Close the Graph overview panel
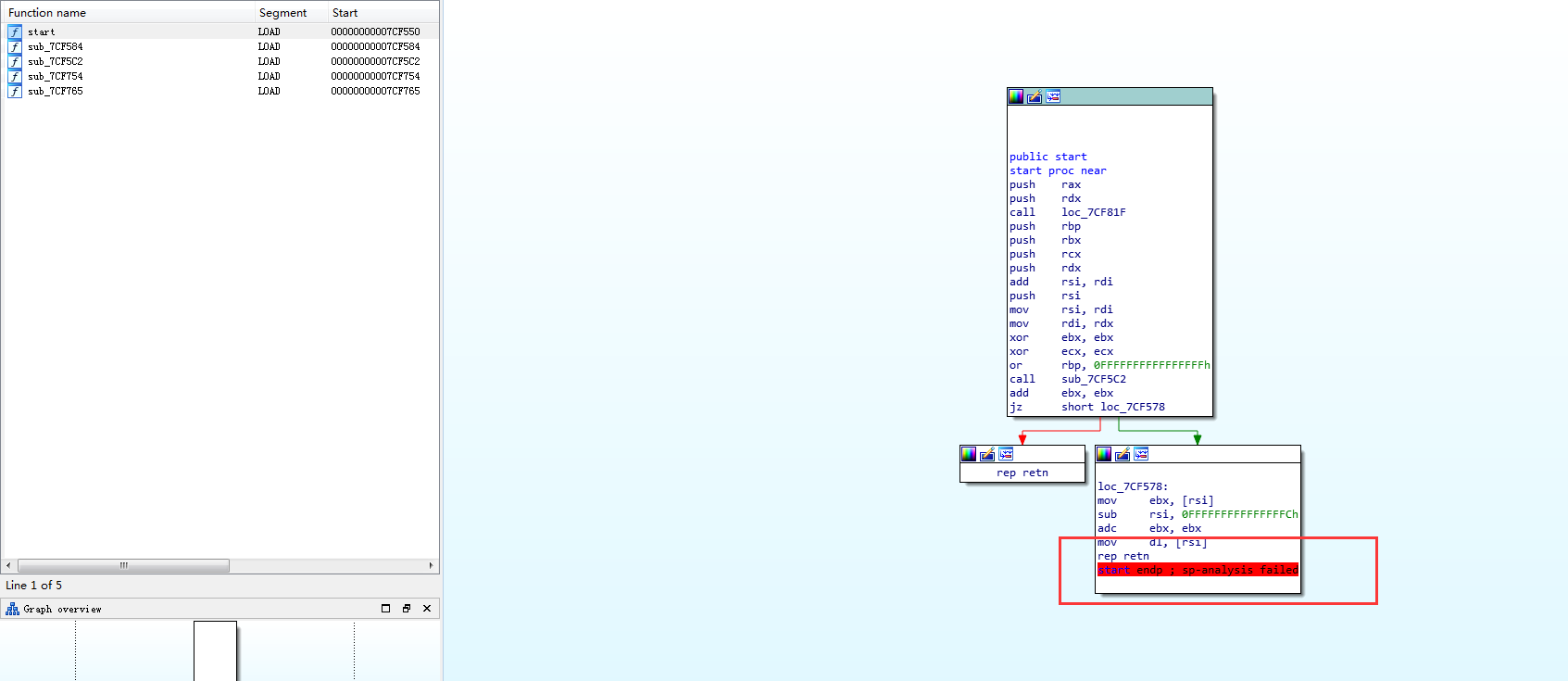The width and height of the screenshot is (1568, 681). pos(427,609)
